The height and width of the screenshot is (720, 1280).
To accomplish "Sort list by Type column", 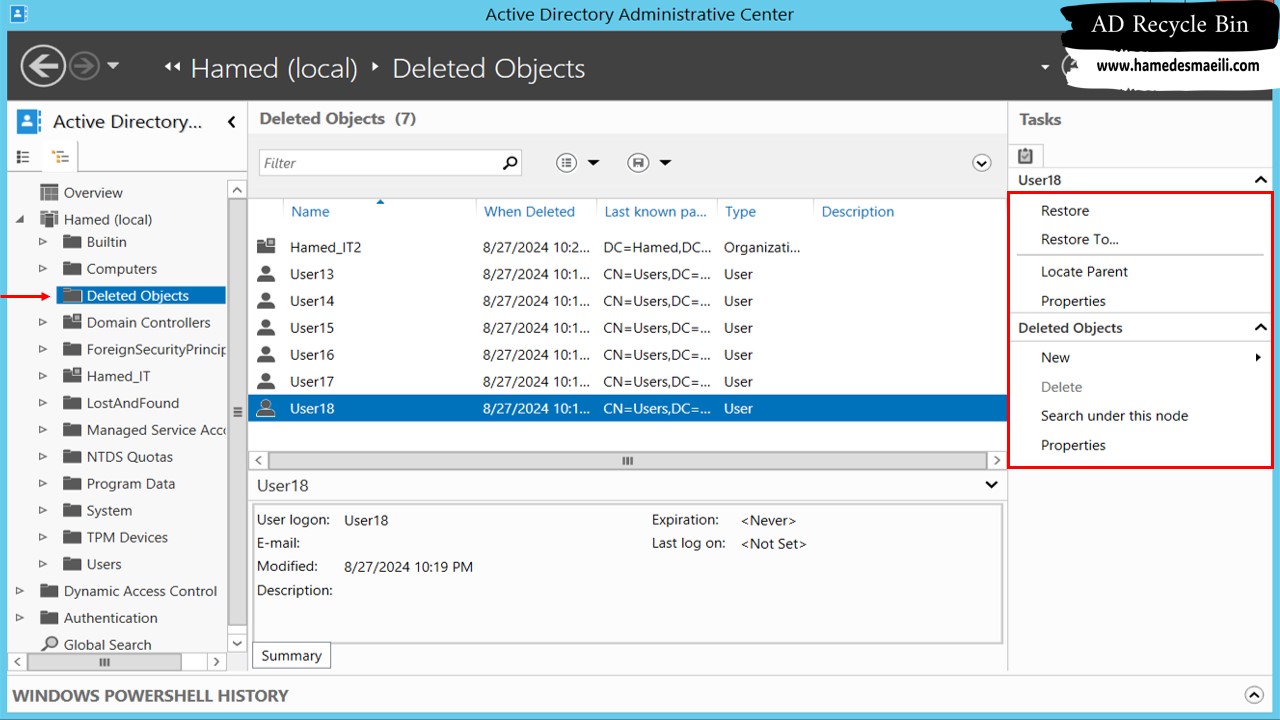I will (x=740, y=212).
